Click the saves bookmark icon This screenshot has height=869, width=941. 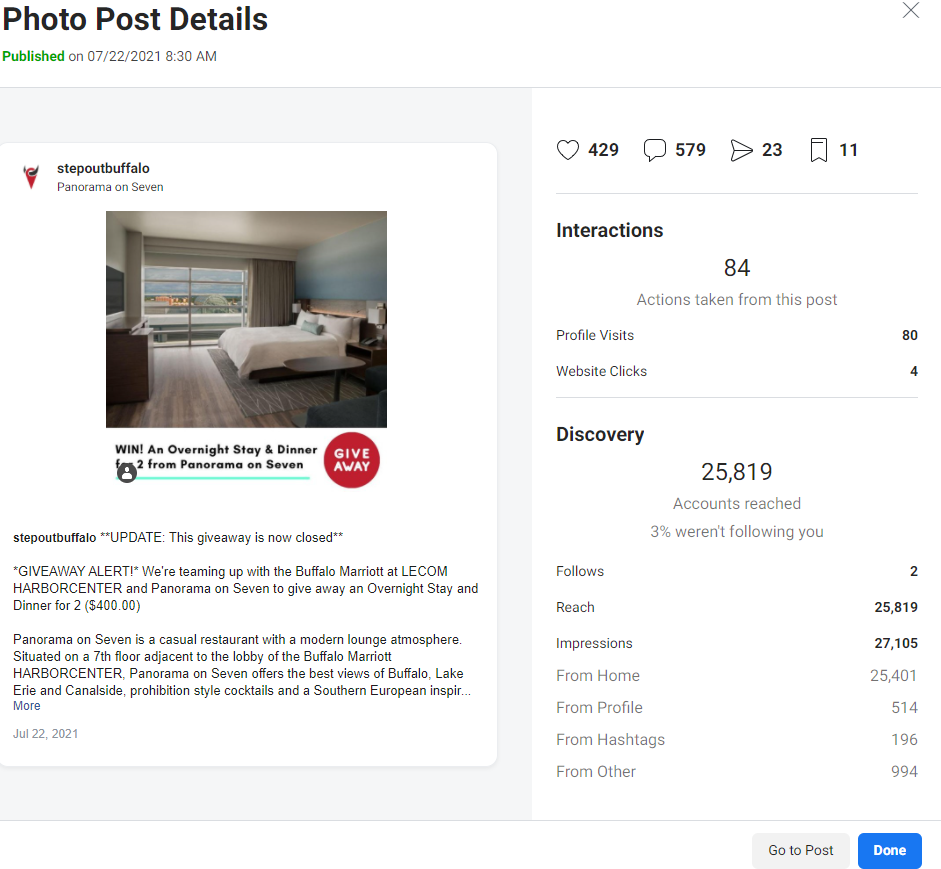pyautogui.click(x=819, y=150)
